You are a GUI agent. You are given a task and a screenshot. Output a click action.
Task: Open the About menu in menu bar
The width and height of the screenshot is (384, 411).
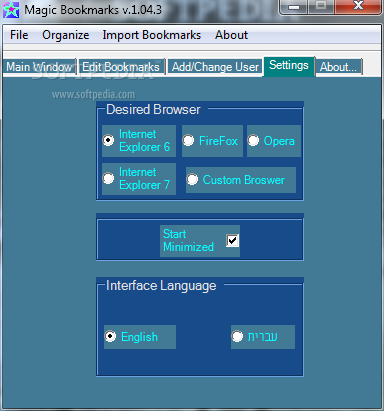(231, 35)
